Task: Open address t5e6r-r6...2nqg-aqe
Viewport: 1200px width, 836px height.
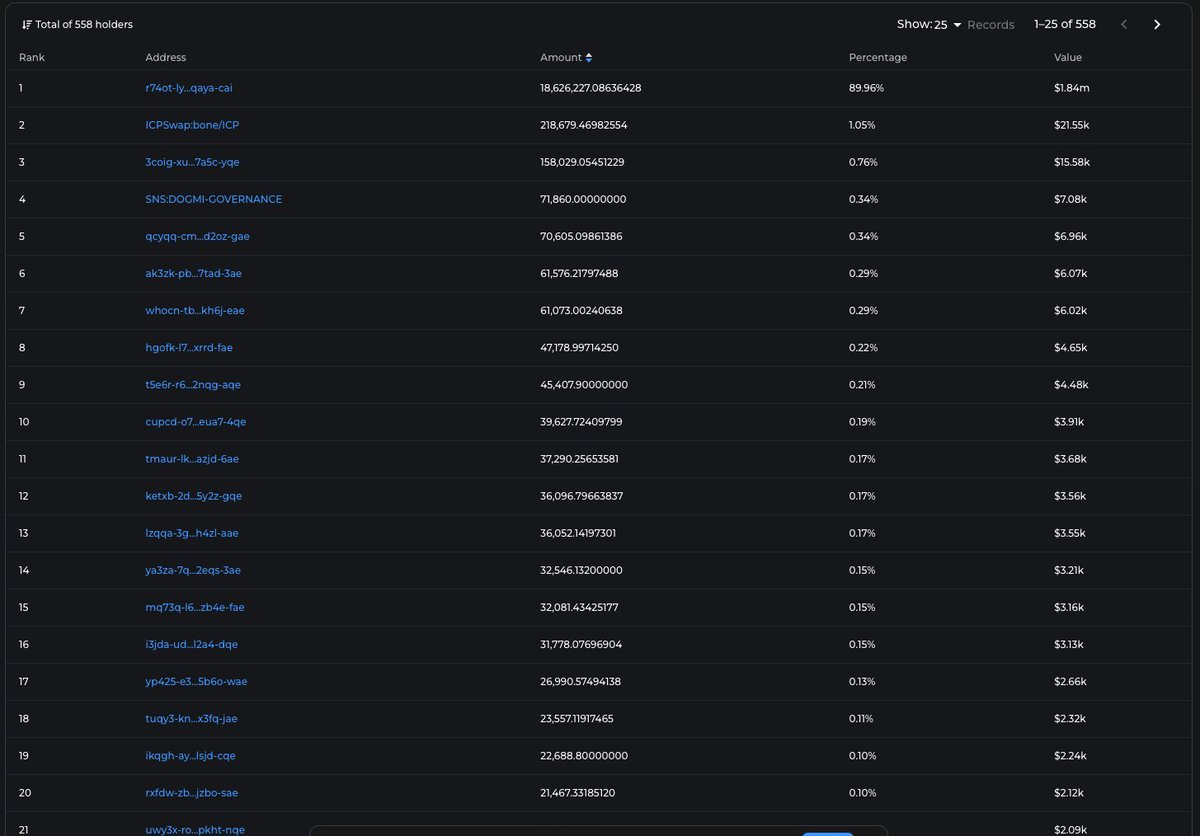Action: click(x=193, y=384)
